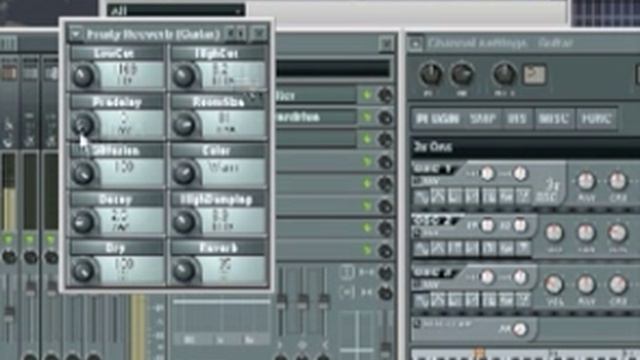
Task: Select the last wave shape button for OSC 2
Action: (x=523, y=249)
